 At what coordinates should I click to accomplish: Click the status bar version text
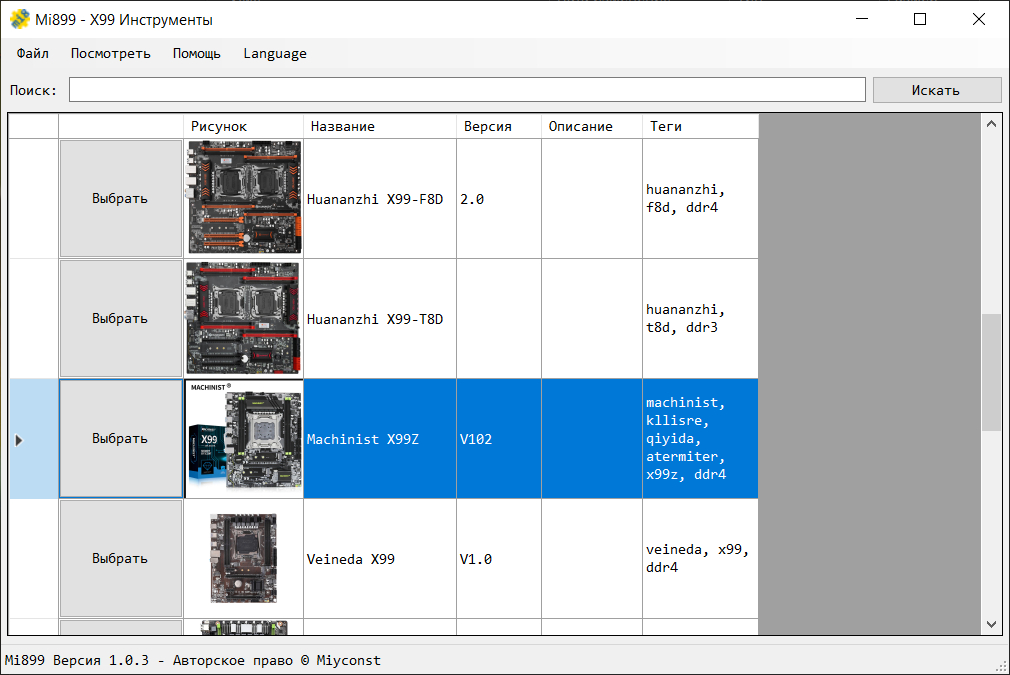tap(193, 660)
